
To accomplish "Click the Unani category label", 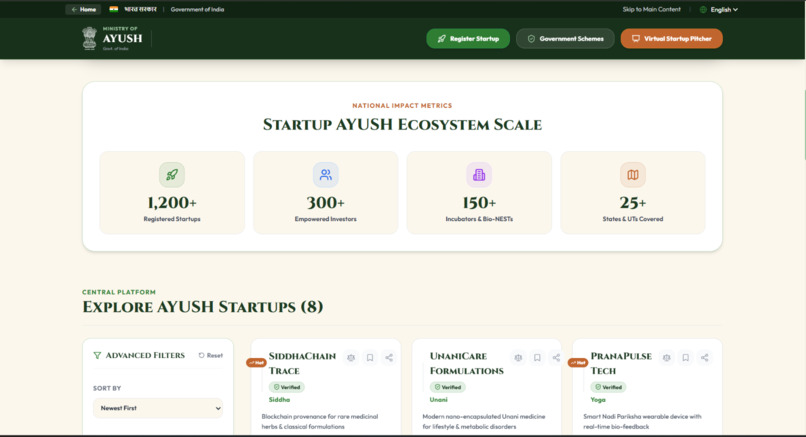I will click(x=438, y=399).
